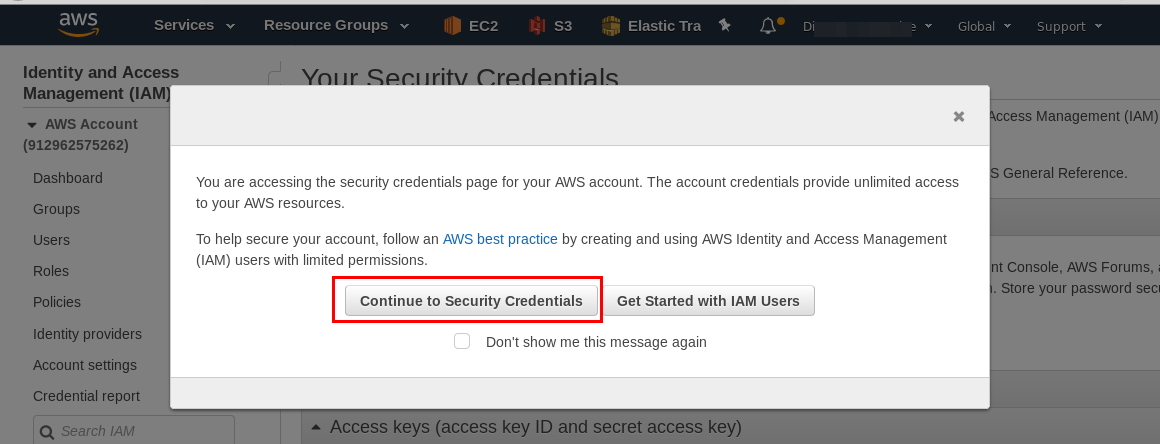Open the Global region dropdown
1160x444 pixels.
(x=984, y=27)
